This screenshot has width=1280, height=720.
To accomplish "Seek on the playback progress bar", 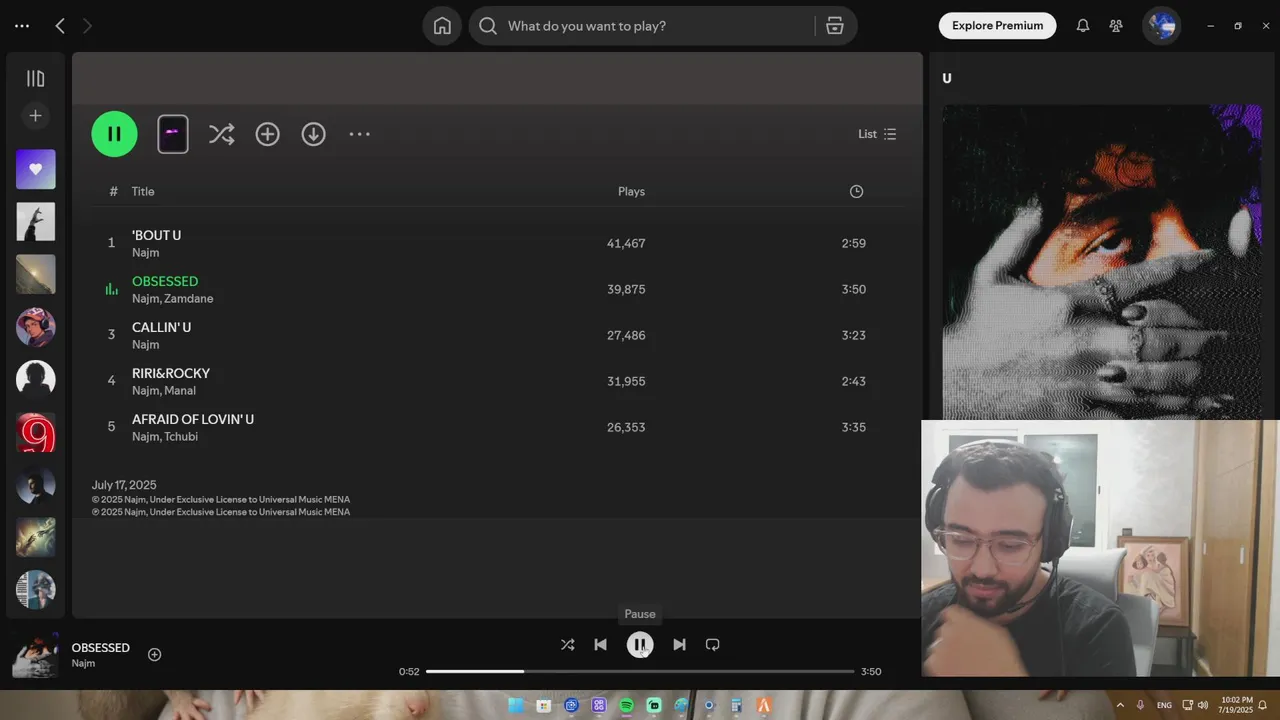I will [x=640, y=671].
